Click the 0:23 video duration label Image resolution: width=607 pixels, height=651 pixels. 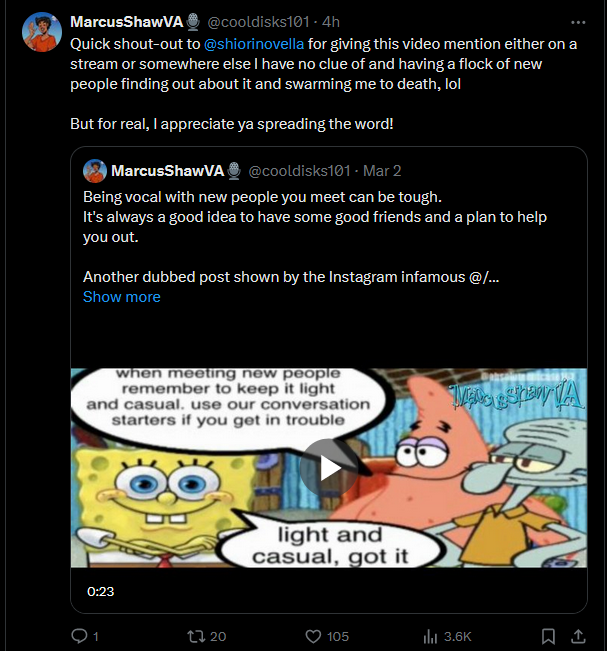100,591
